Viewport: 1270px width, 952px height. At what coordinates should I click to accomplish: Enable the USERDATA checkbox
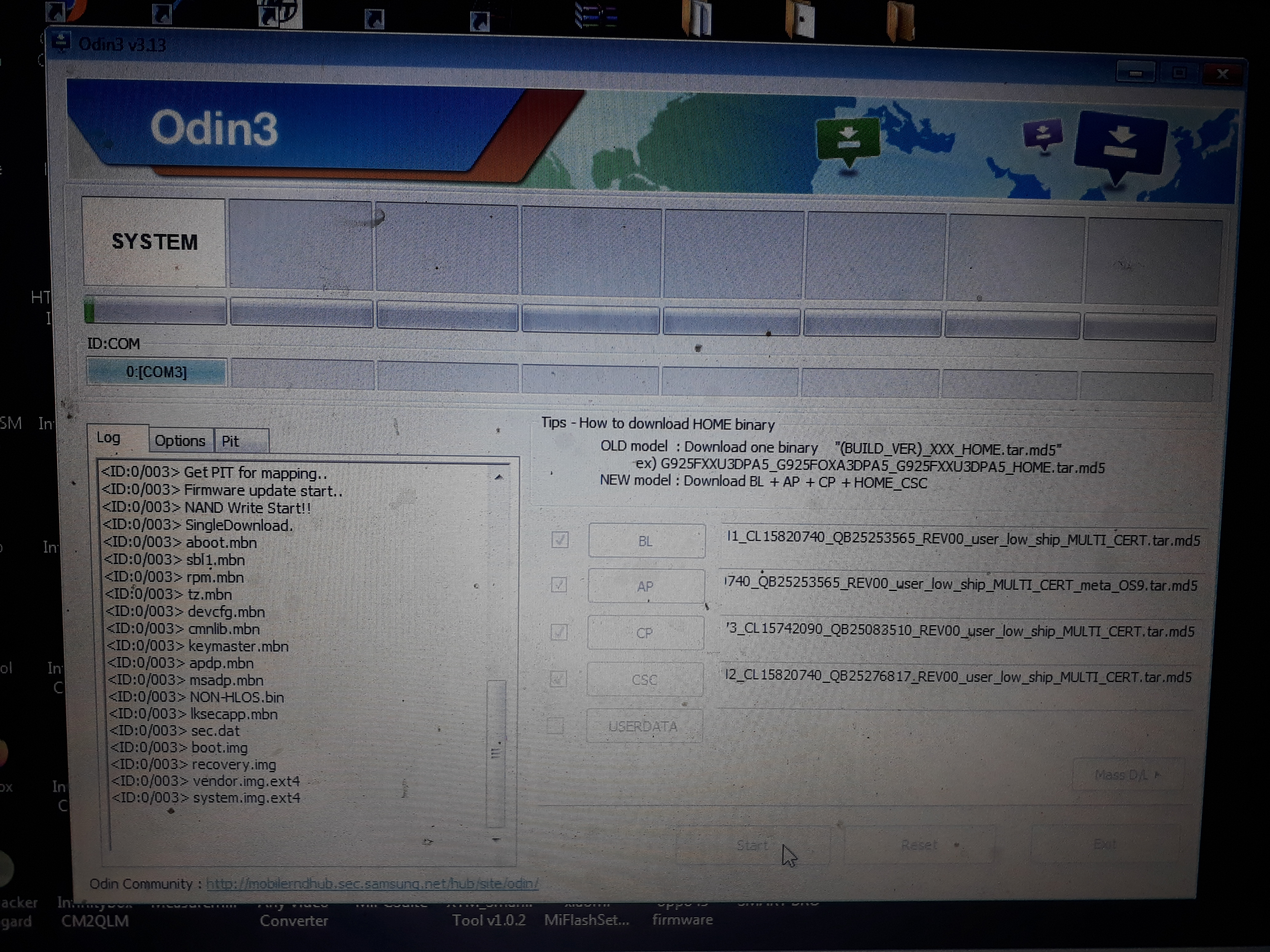(x=555, y=726)
